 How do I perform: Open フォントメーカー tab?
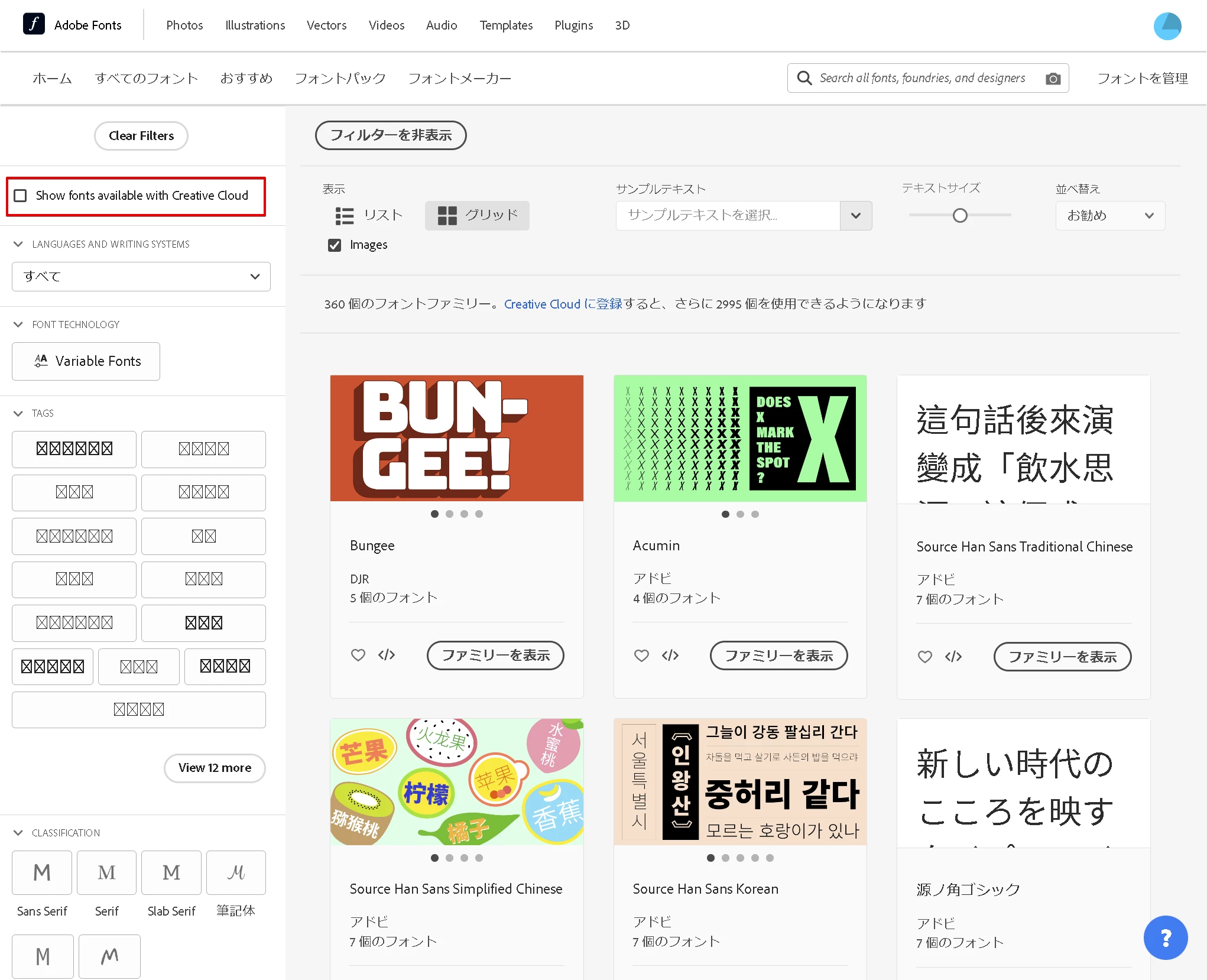pos(460,79)
